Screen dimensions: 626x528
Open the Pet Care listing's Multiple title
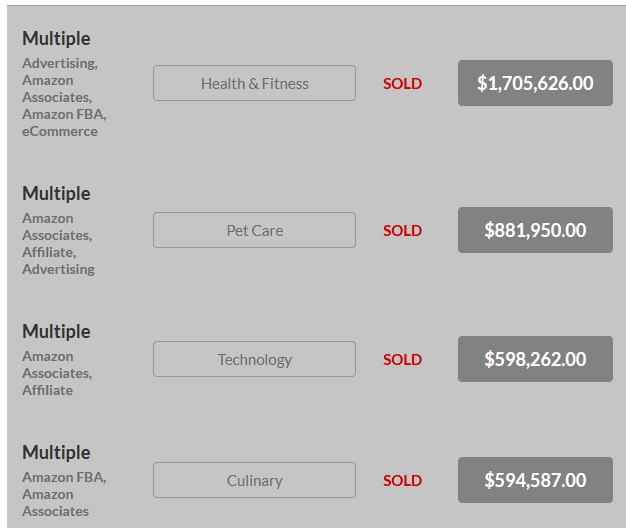56,194
